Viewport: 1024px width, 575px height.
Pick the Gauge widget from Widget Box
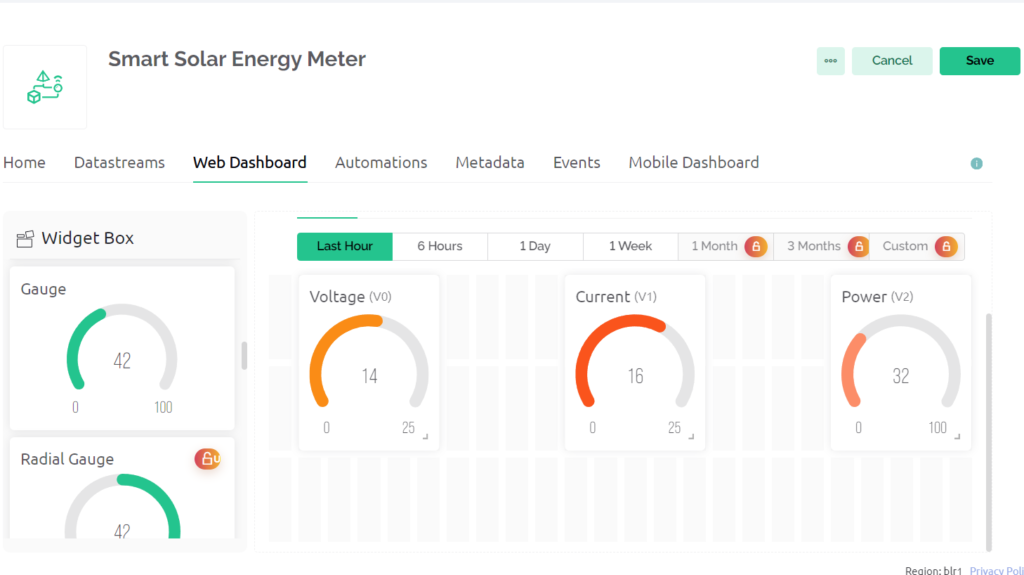pyautogui.click(x=122, y=347)
